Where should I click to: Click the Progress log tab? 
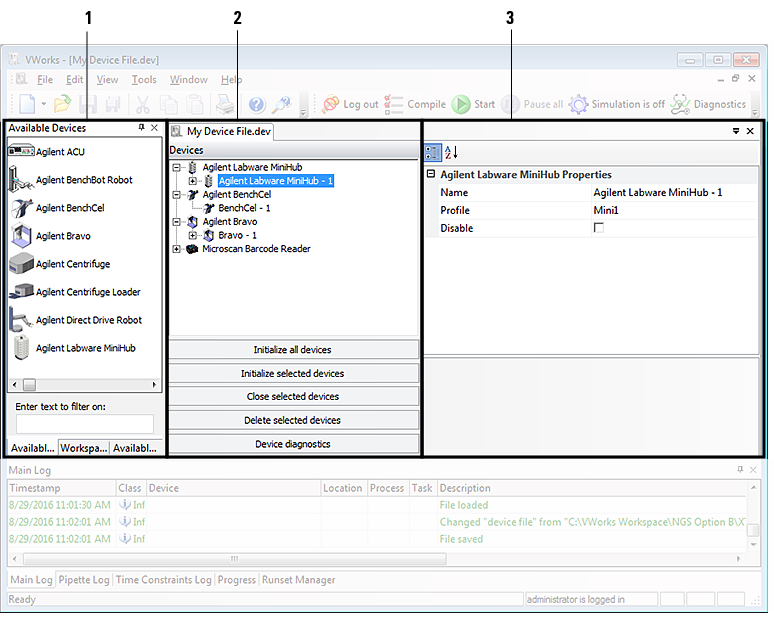tap(236, 580)
